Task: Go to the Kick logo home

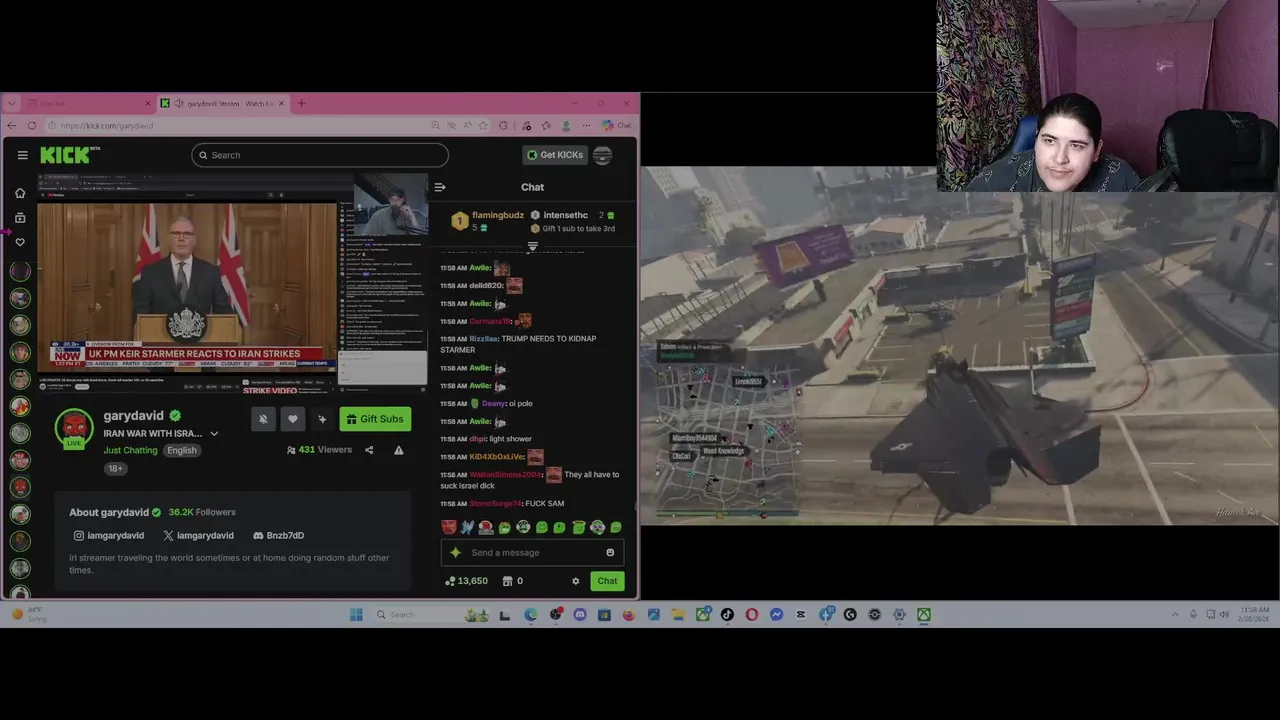Action: click(70, 155)
